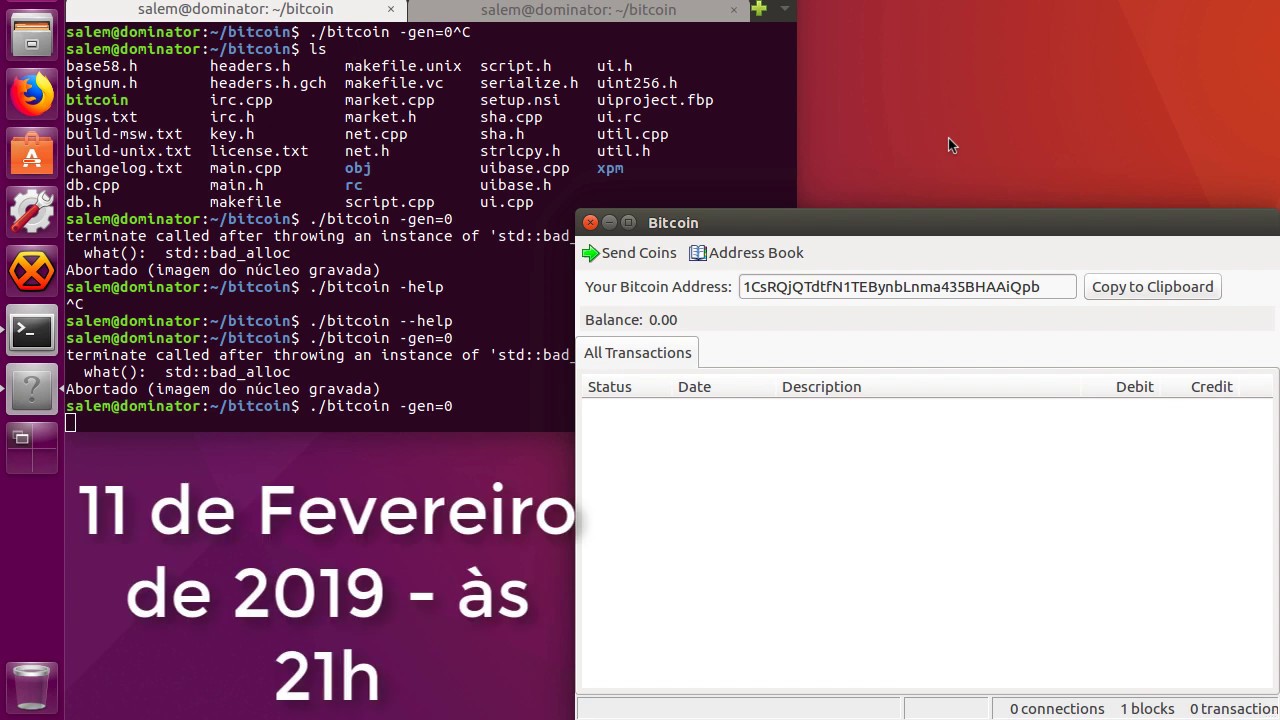Click 'setup.nsi' in terminal listing
This screenshot has height=720, width=1280.
point(520,100)
